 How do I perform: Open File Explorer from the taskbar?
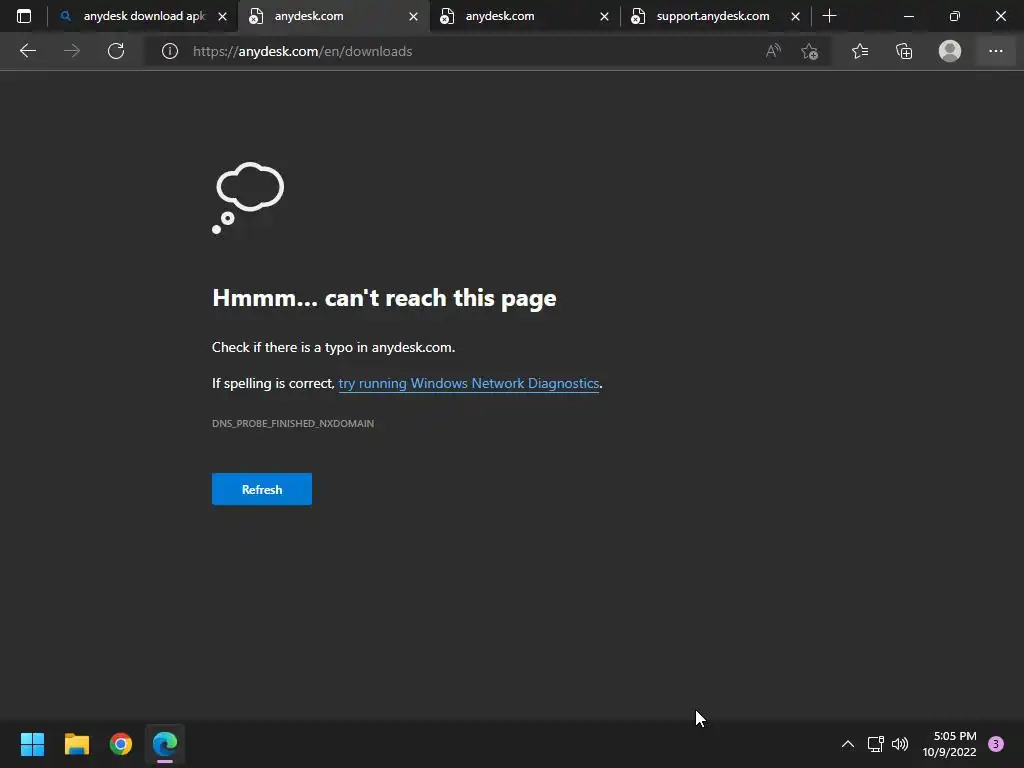tap(76, 744)
